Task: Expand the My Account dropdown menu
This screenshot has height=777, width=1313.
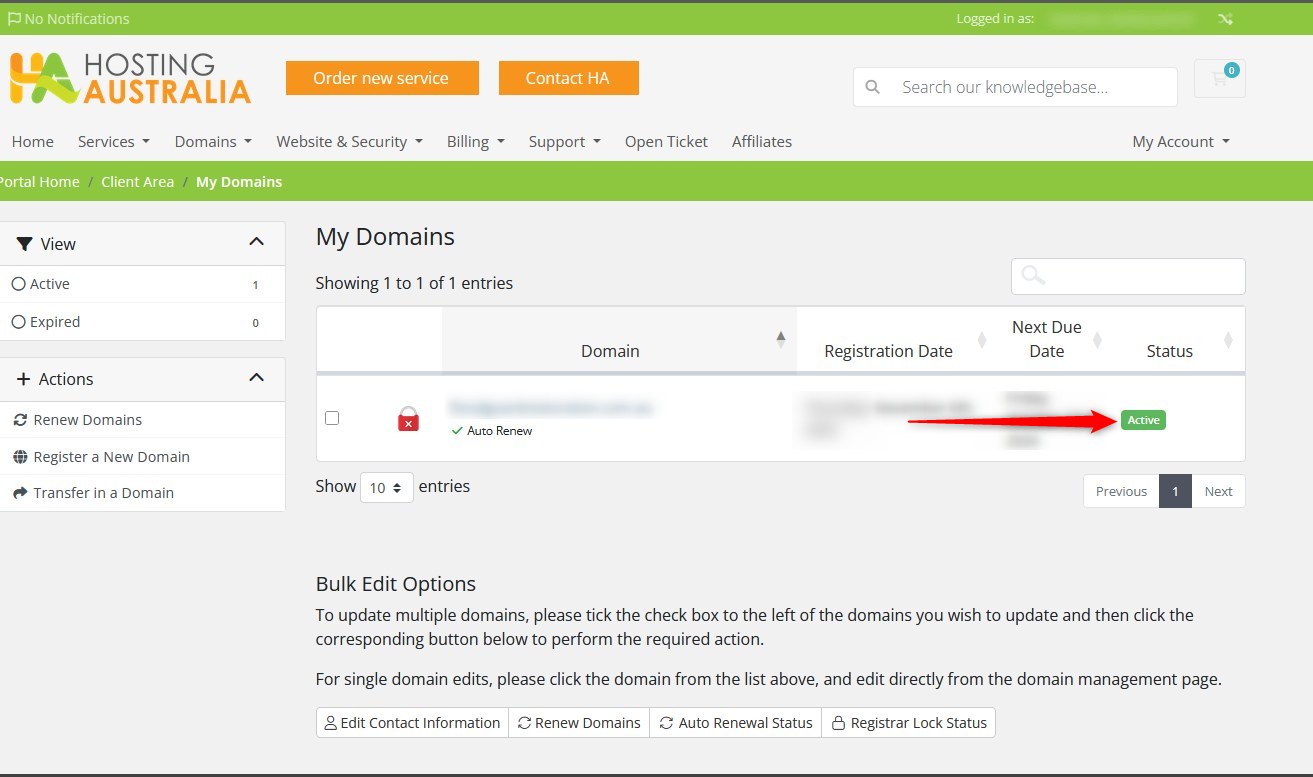Action: 1180,142
